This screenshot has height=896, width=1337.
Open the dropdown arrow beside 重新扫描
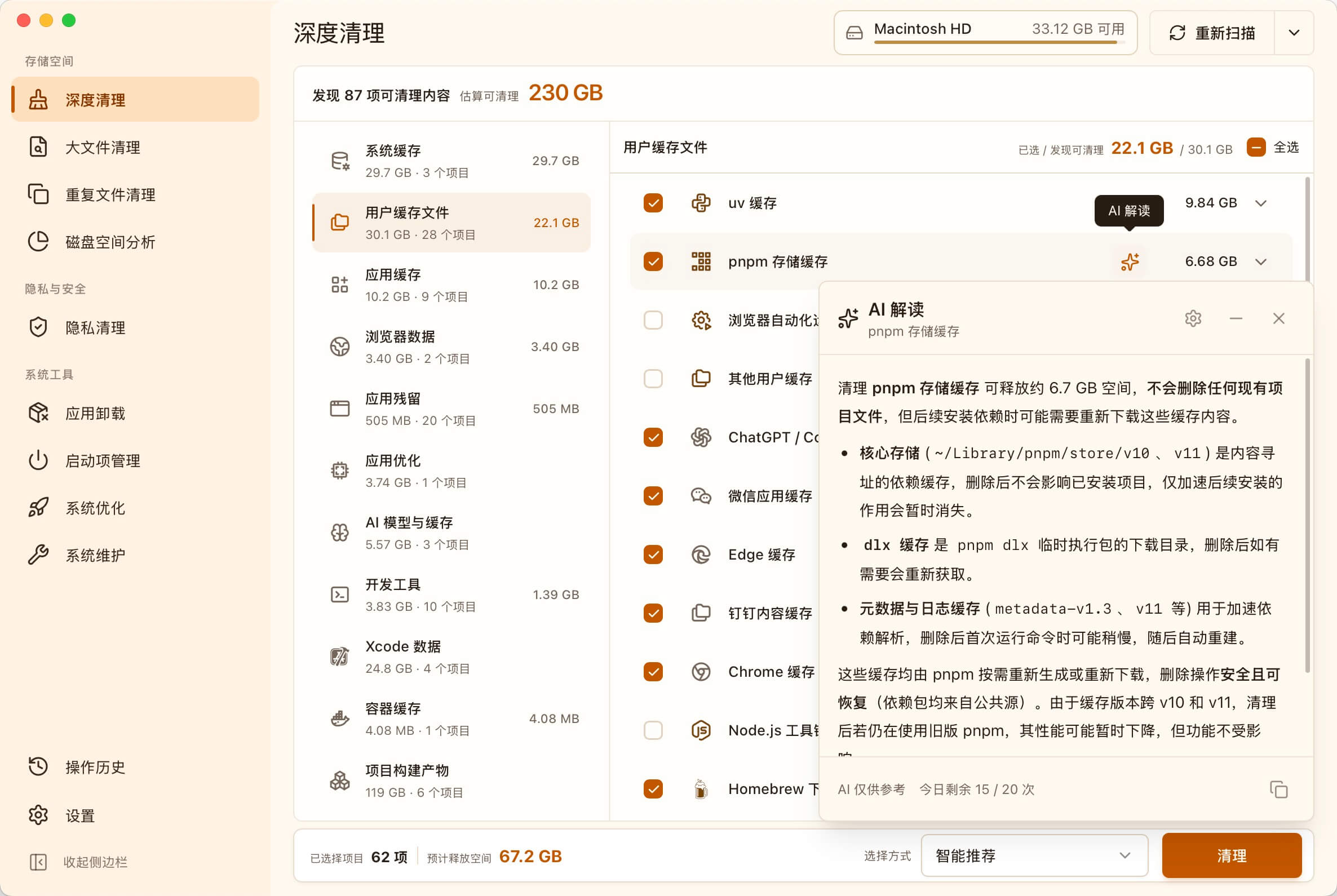pyautogui.click(x=1294, y=33)
